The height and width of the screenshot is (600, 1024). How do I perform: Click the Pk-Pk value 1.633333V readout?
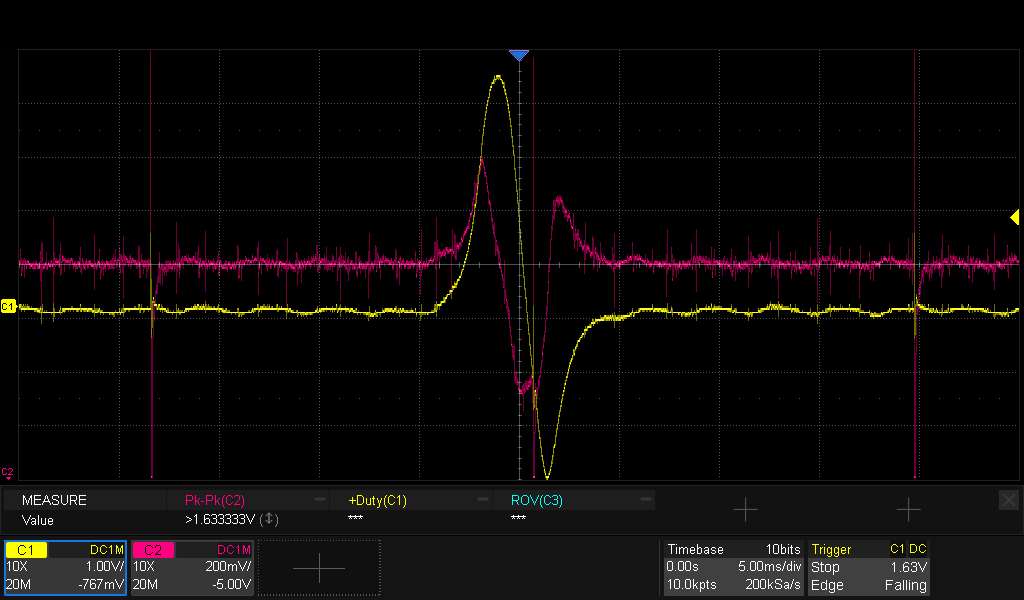[x=222, y=520]
